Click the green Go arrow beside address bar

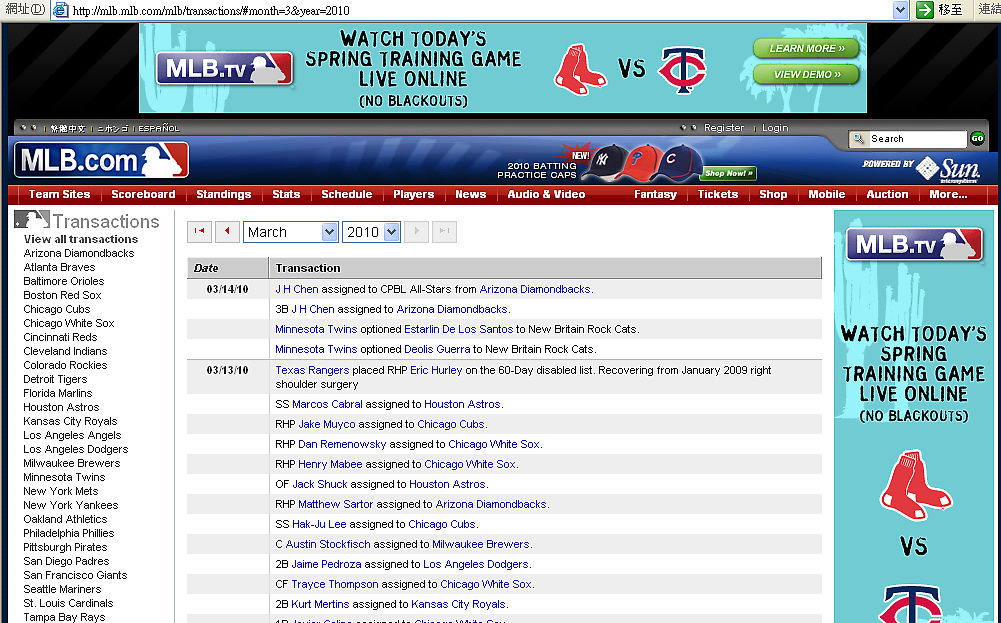coord(924,10)
